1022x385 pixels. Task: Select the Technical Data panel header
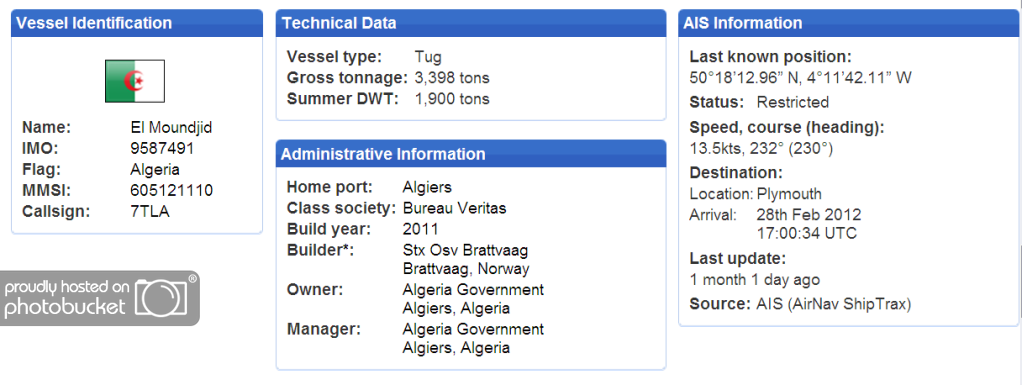click(x=471, y=23)
